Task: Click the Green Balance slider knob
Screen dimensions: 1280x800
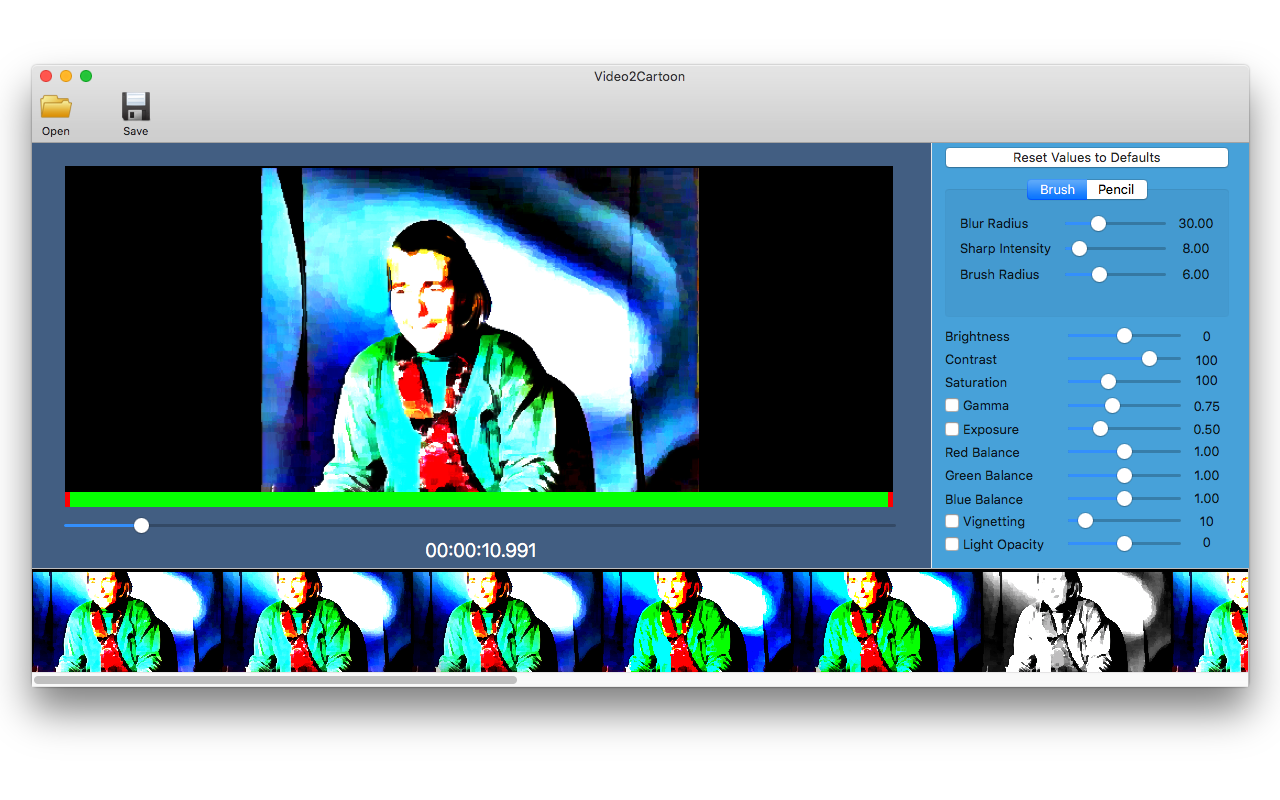Action: (x=1124, y=475)
